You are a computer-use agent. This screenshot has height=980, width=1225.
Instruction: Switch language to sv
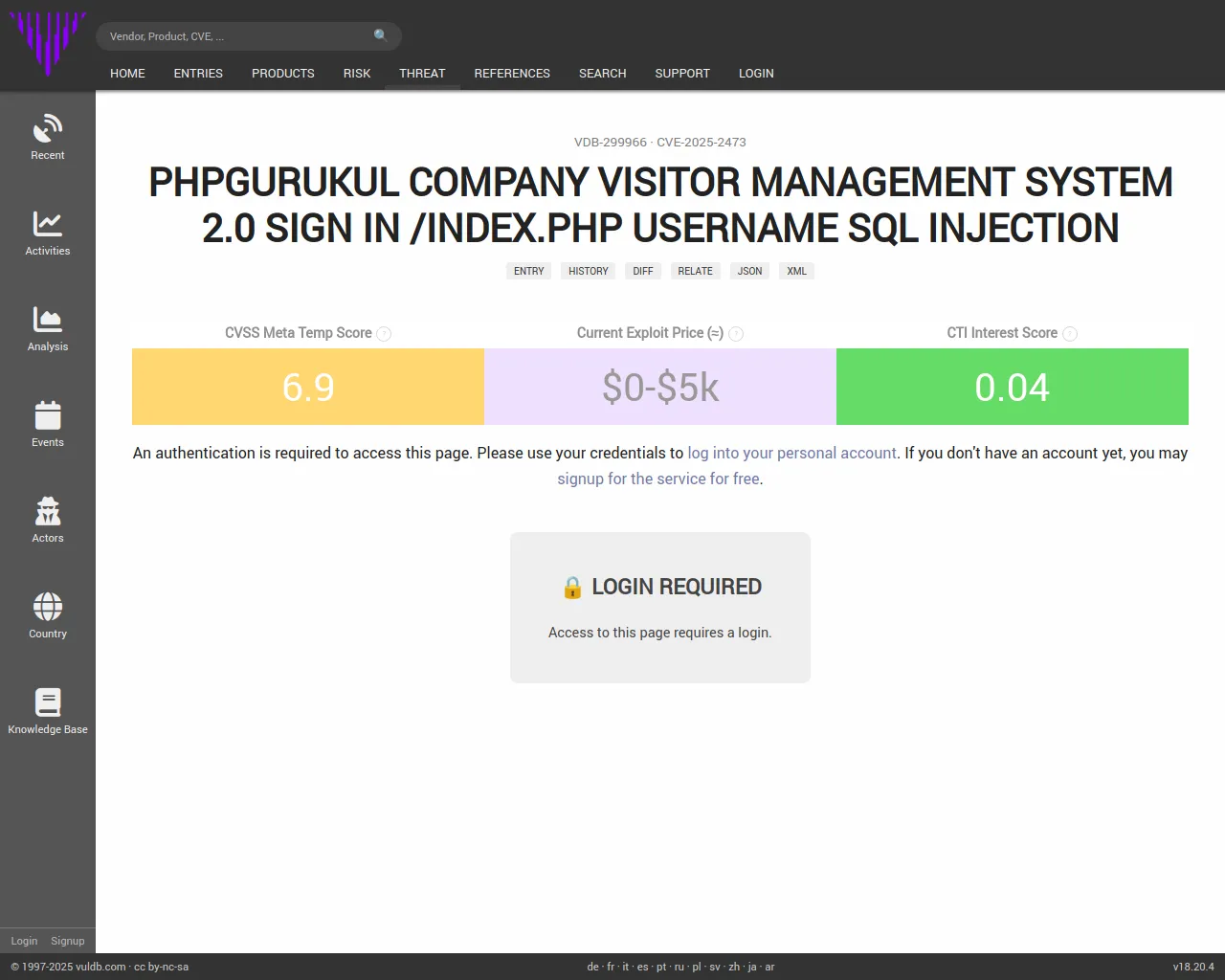tap(715, 967)
